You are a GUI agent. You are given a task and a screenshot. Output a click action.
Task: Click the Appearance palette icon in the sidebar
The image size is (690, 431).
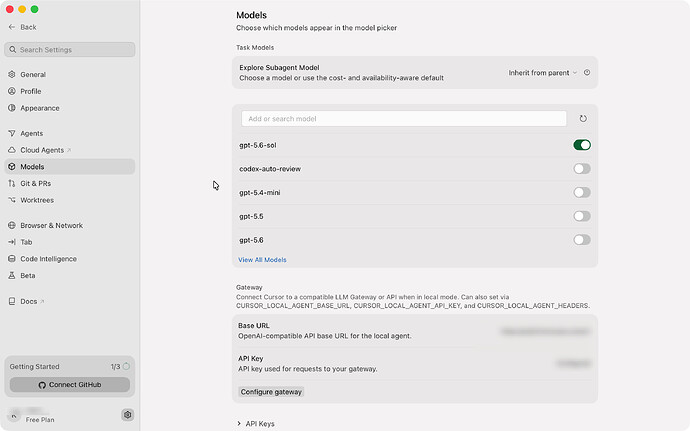[x=12, y=108]
